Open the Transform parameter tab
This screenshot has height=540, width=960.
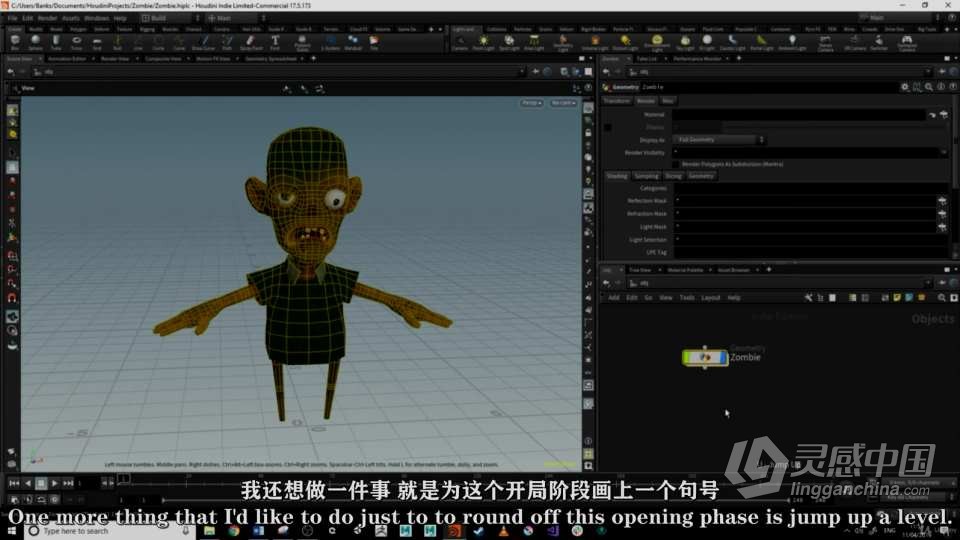pyautogui.click(x=617, y=101)
